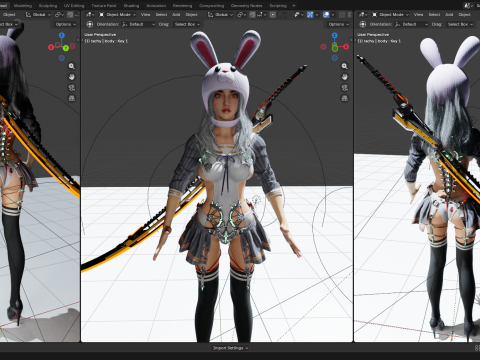The image size is (480, 360).
Task: Open pivot point dropdown in middle viewport
Action: [x=241, y=15]
